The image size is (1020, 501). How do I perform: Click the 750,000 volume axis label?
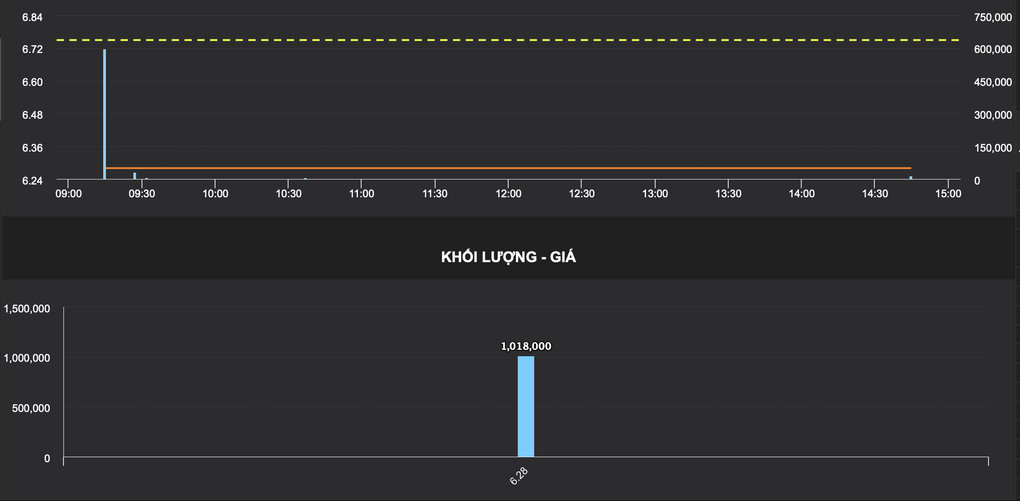(993, 18)
